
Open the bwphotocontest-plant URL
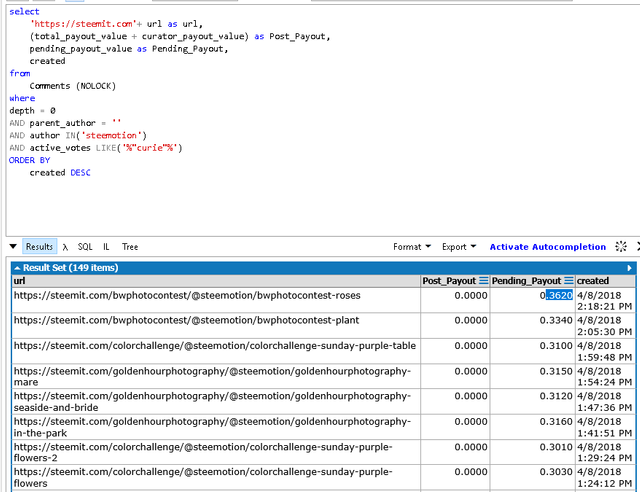[186, 320]
